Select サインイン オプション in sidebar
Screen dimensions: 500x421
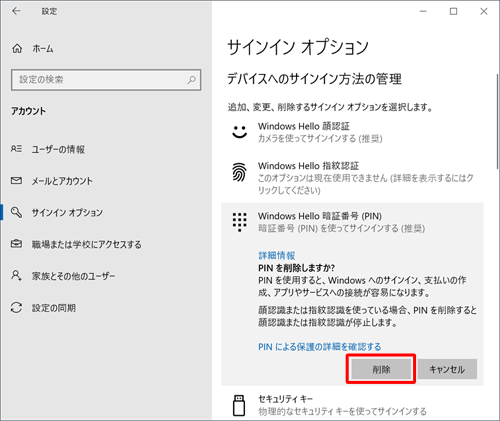point(67,213)
